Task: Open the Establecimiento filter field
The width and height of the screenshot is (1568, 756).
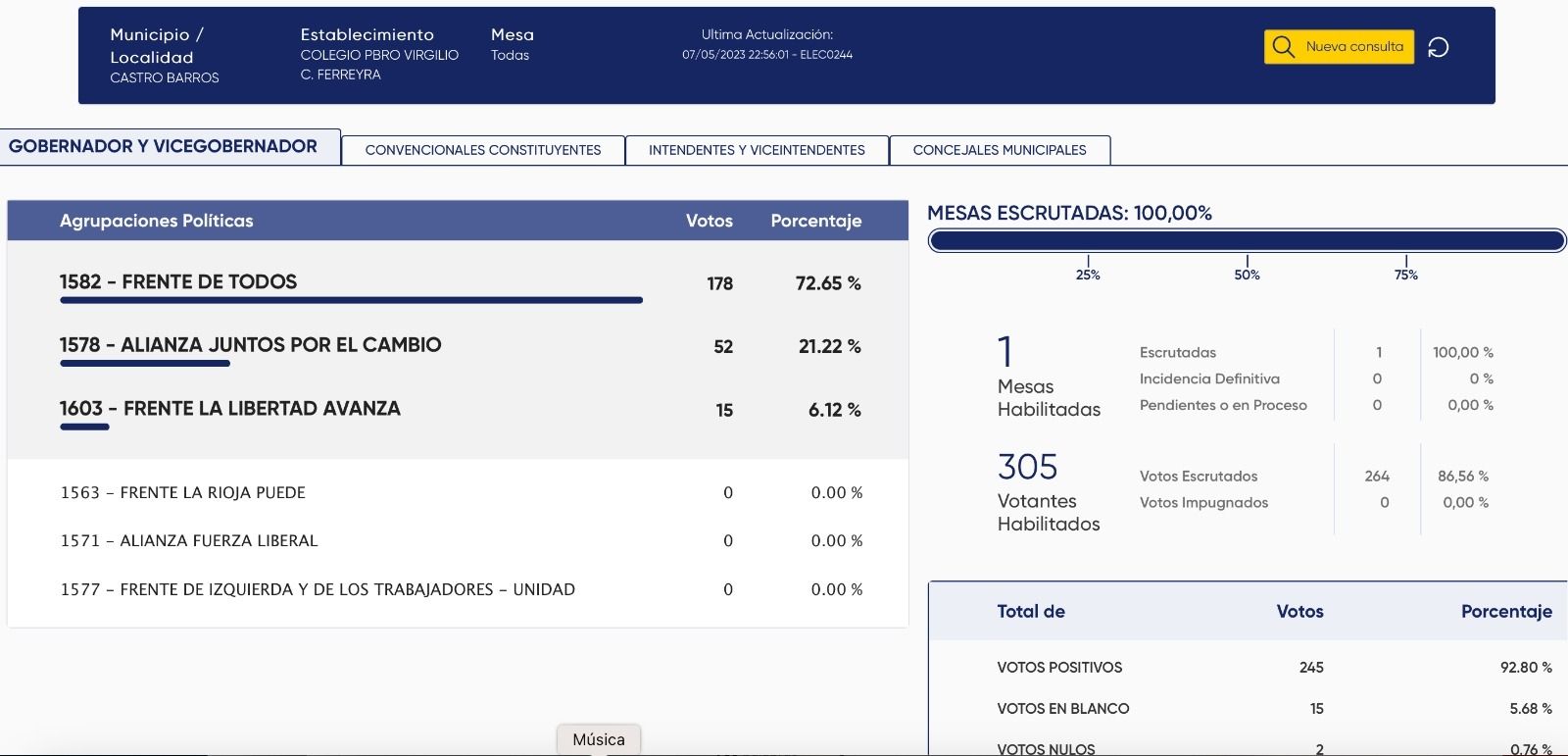Action: click(x=378, y=54)
